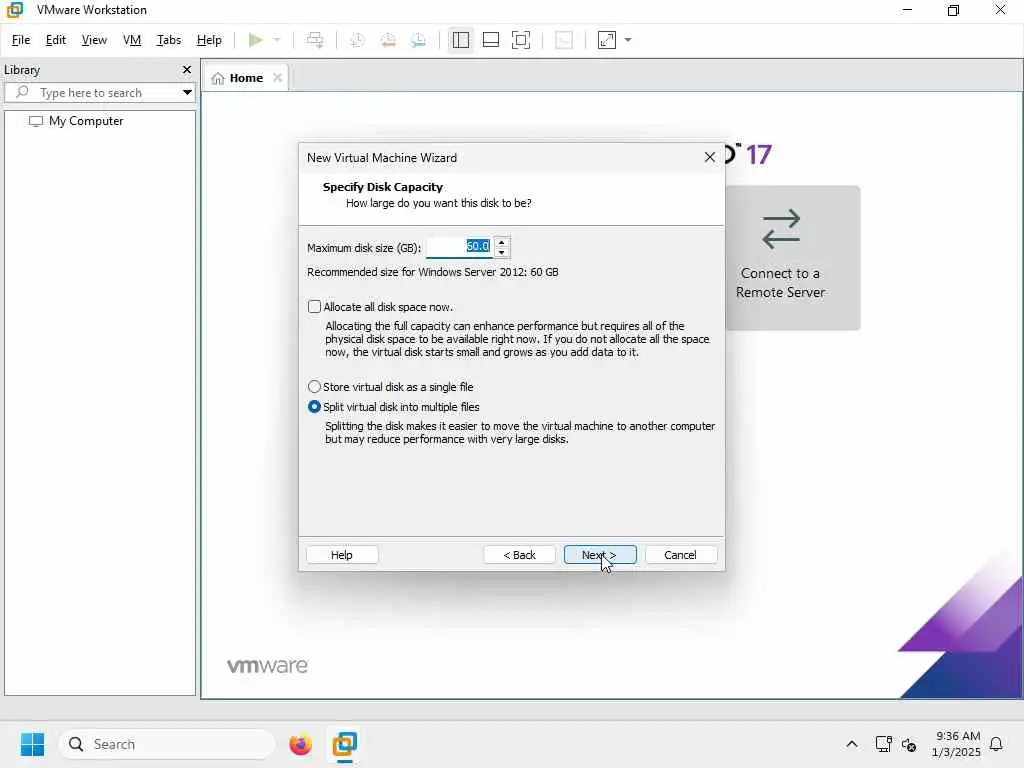
Task: Click the stretch guest display icon
Action: (607, 40)
